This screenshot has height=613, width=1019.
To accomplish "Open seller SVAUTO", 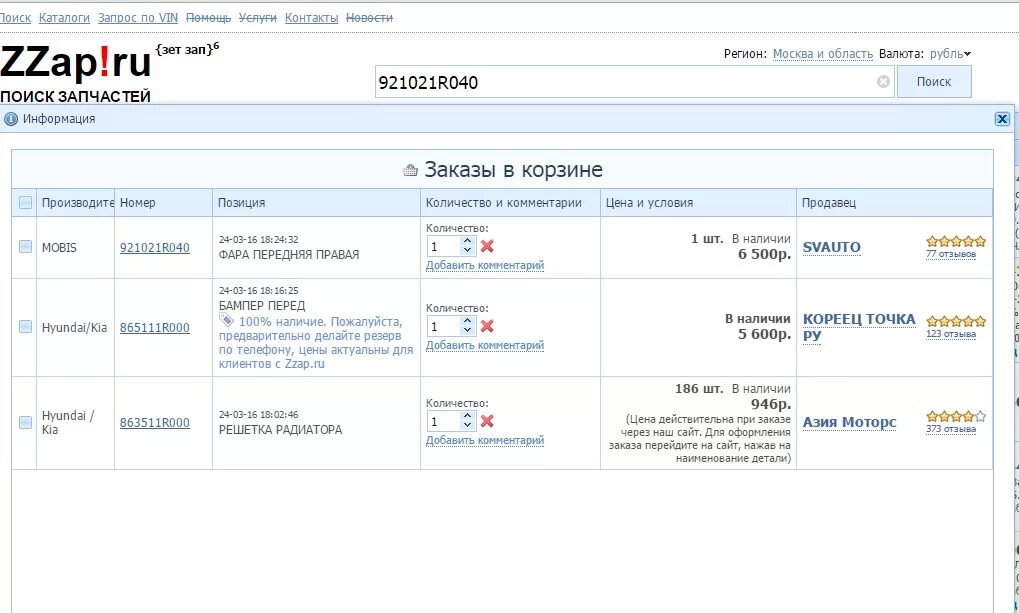I will pos(831,247).
